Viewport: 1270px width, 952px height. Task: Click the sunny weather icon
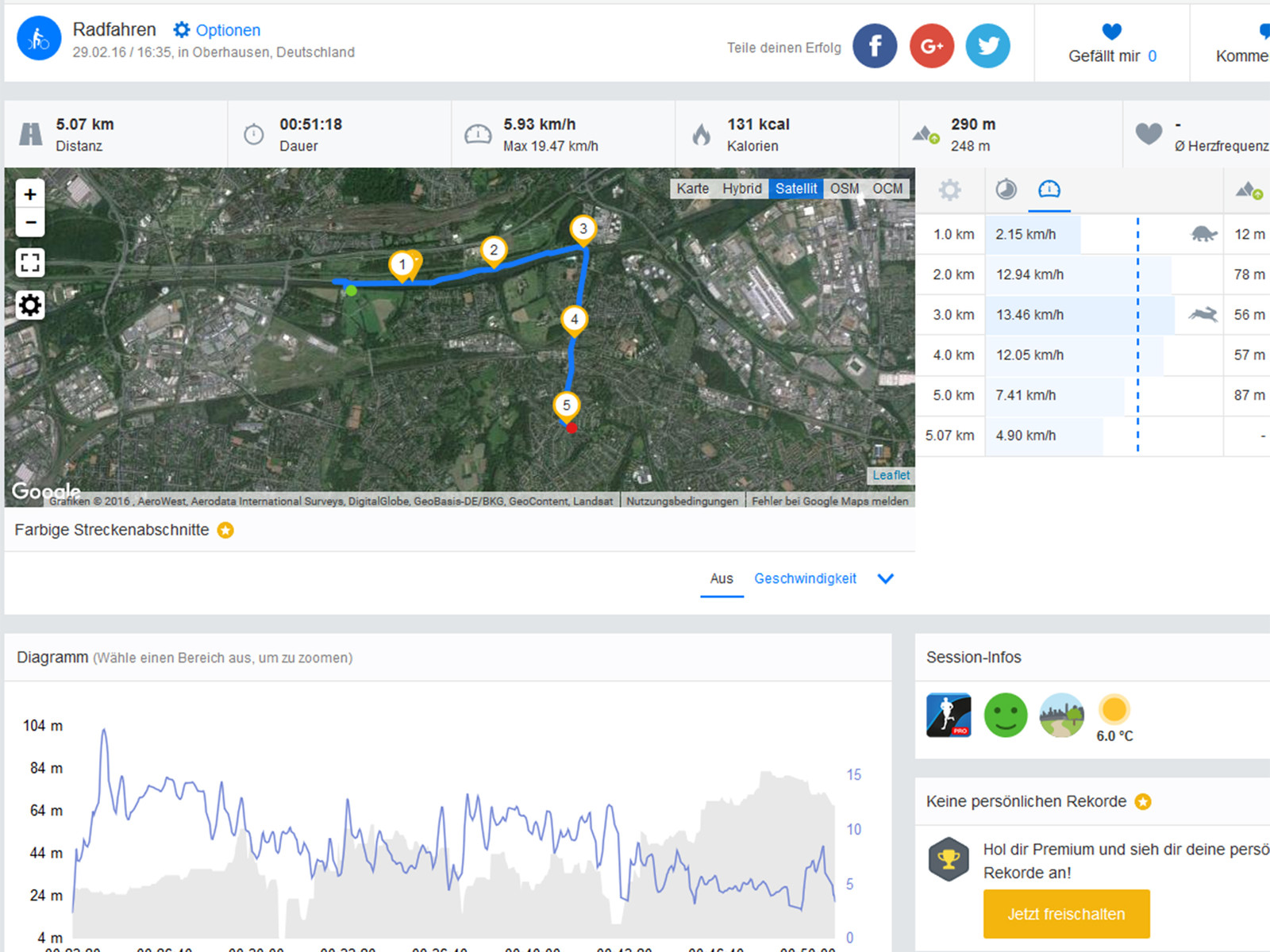(1114, 708)
